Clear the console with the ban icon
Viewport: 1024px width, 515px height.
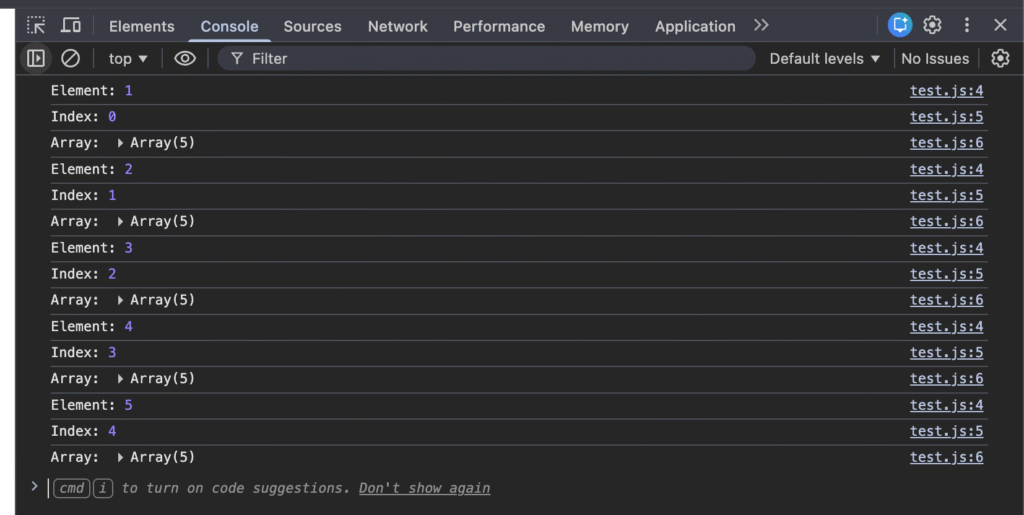coord(70,59)
